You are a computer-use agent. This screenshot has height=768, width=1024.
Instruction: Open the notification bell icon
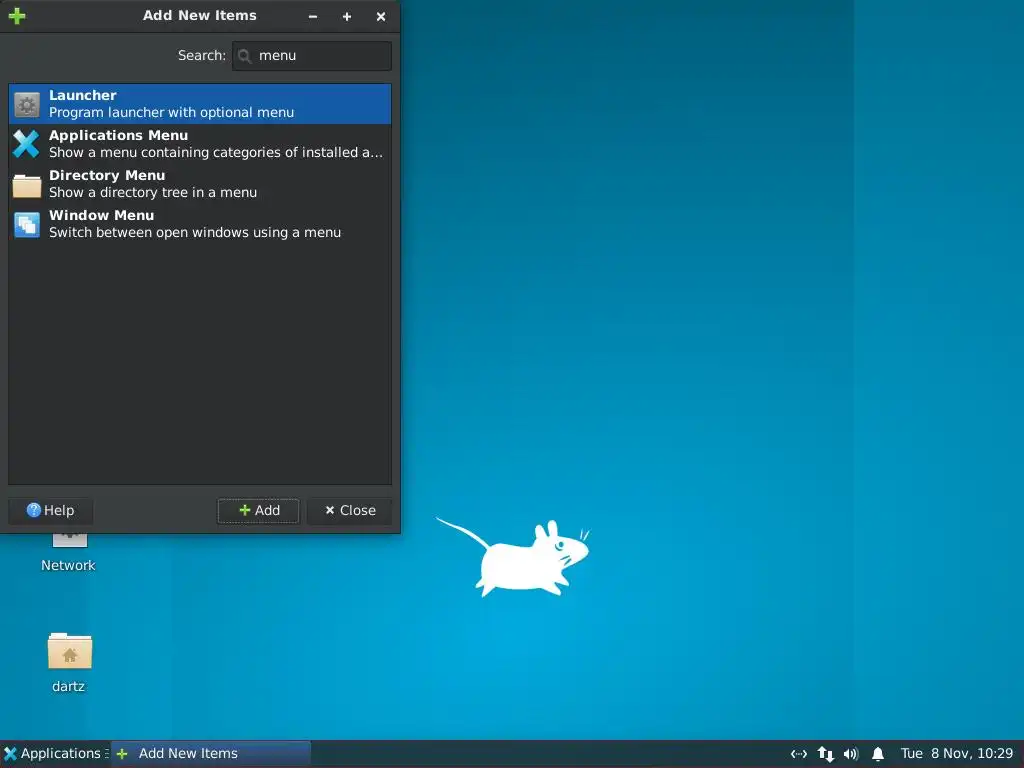(x=878, y=754)
